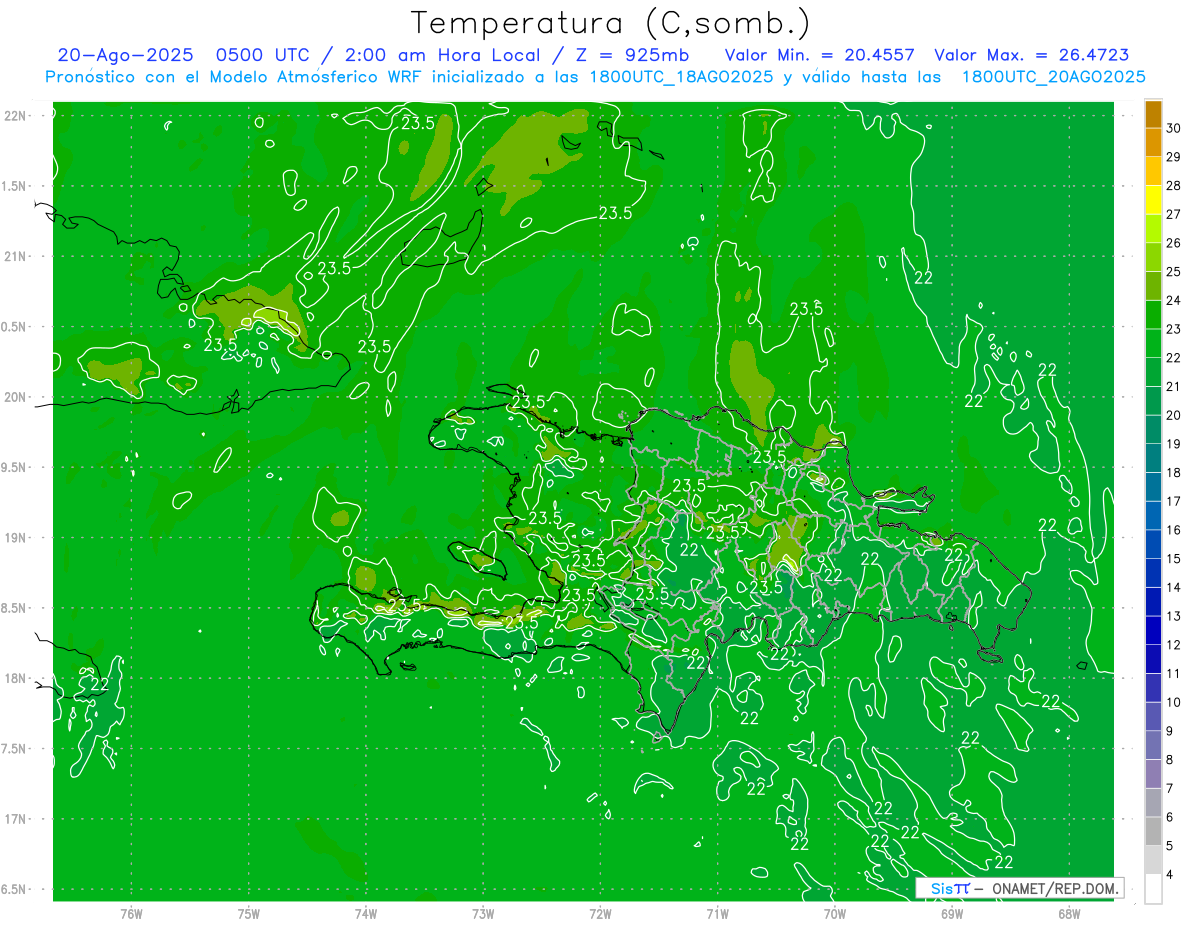1200x927 pixels.
Task: Click the colorbar label "27"
Action: [1173, 214]
